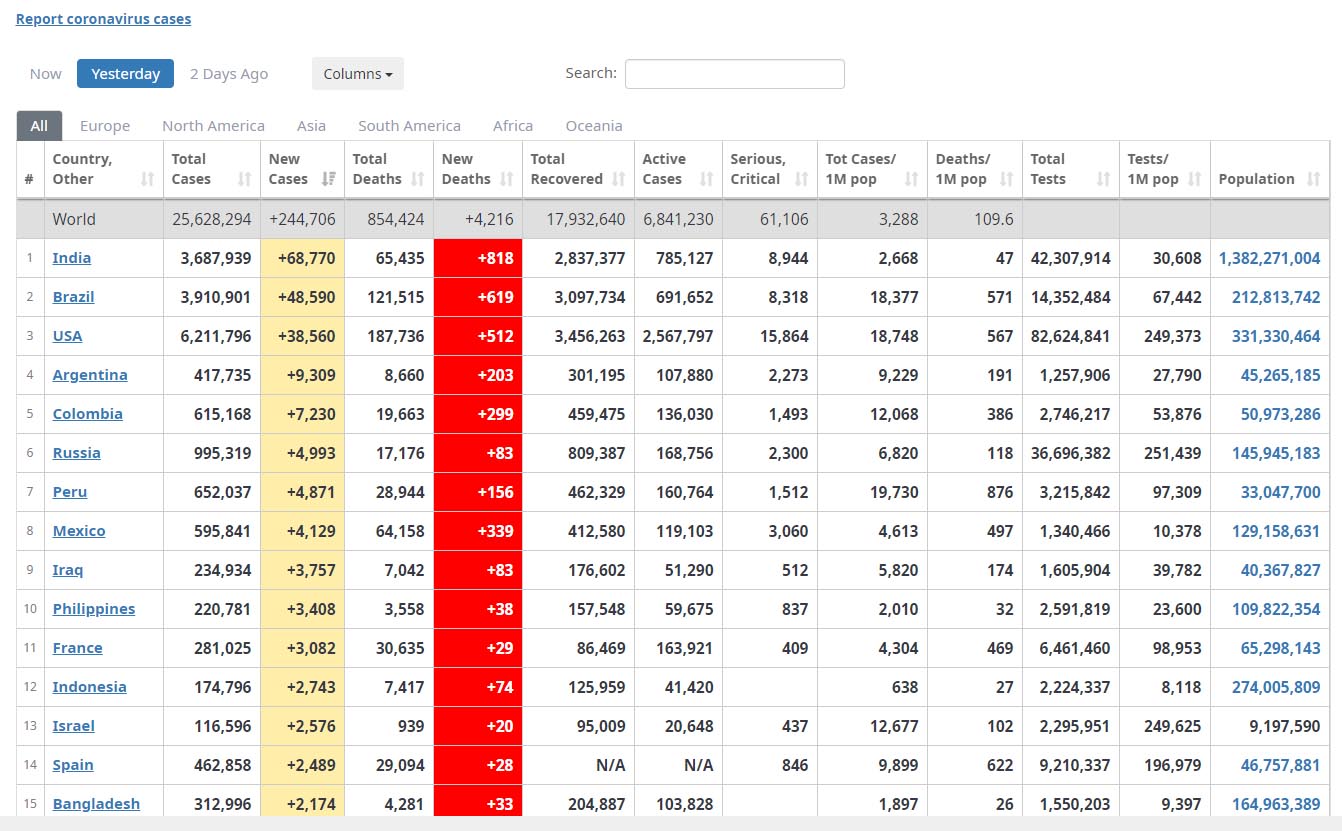This screenshot has height=831, width=1342.
Task: Click India new deaths cell +818
Action: pyautogui.click(x=478, y=258)
